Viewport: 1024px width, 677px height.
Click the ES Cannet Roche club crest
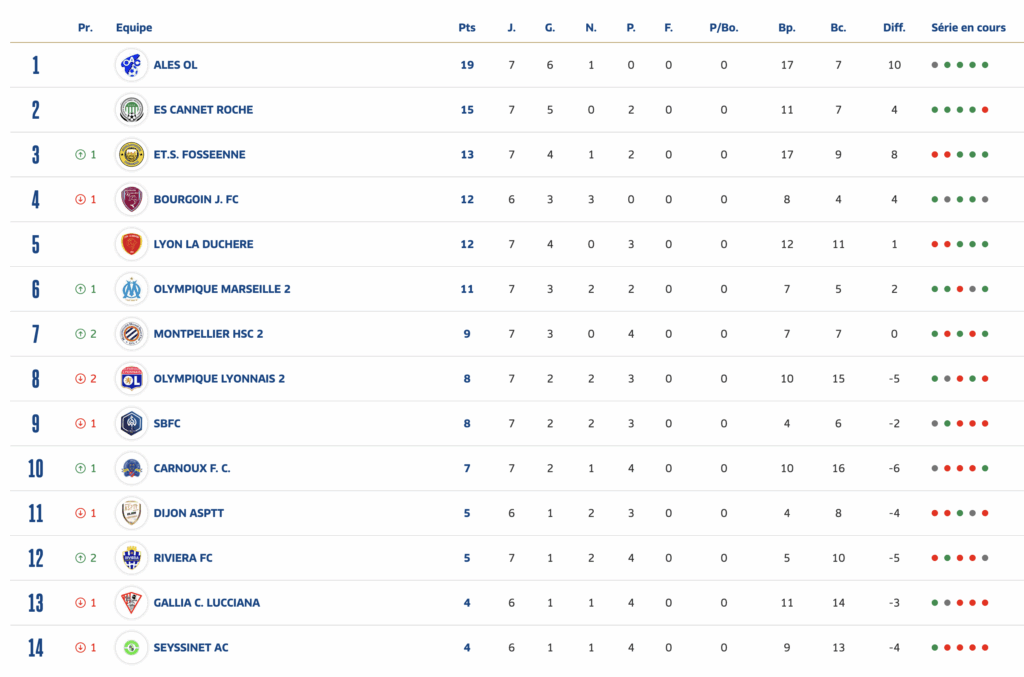coord(131,110)
